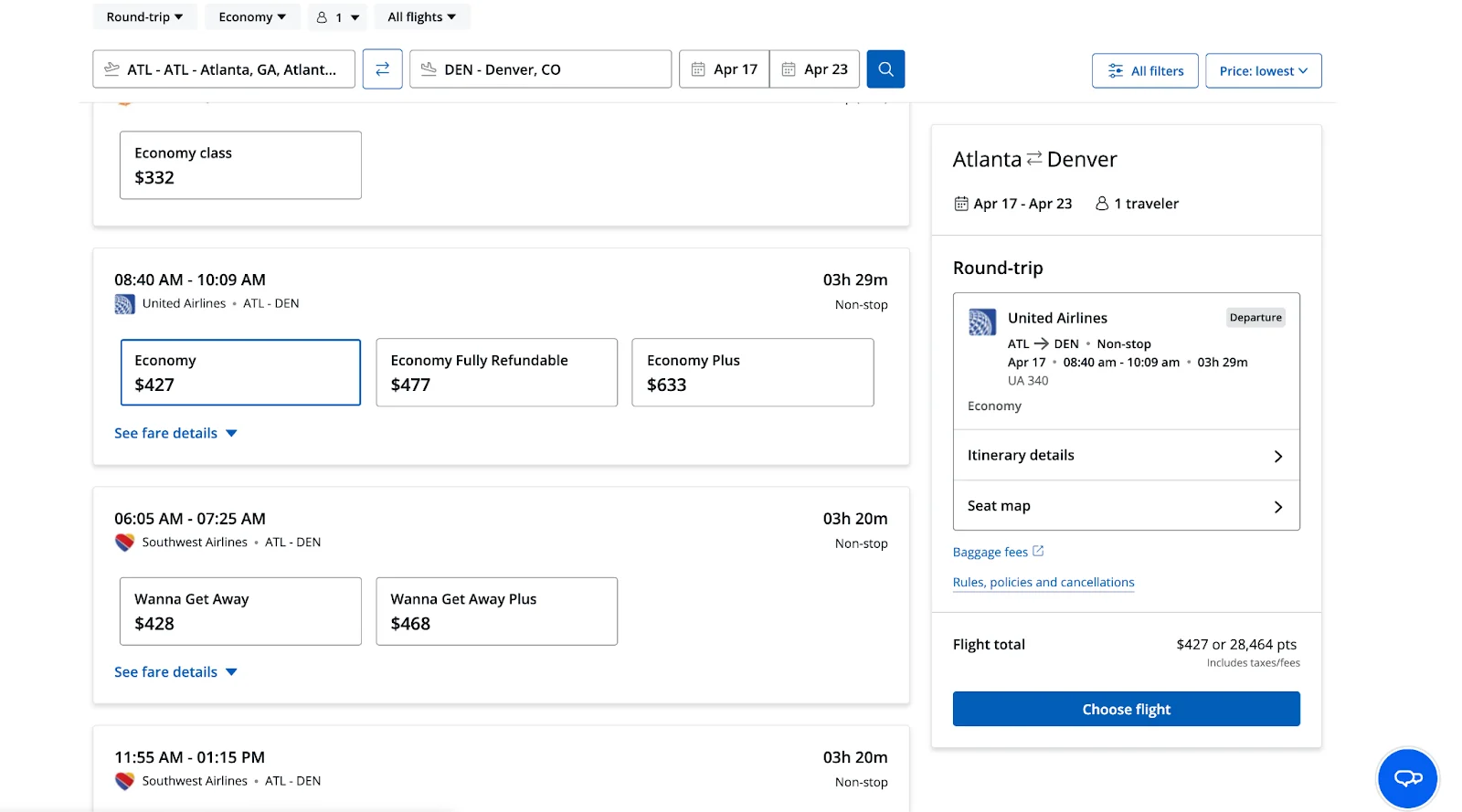The image size is (1462, 812).
Task: Open All filters panel
Action: 1145,71
